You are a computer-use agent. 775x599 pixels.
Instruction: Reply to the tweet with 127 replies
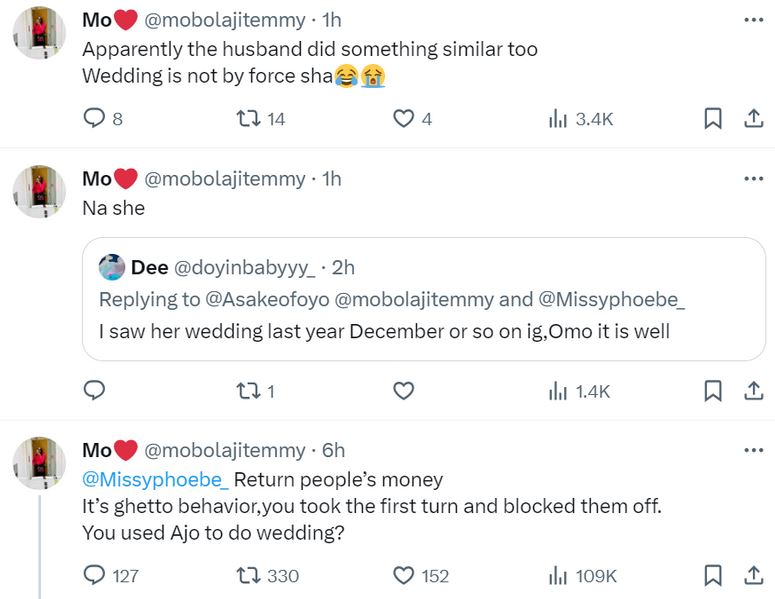click(94, 575)
